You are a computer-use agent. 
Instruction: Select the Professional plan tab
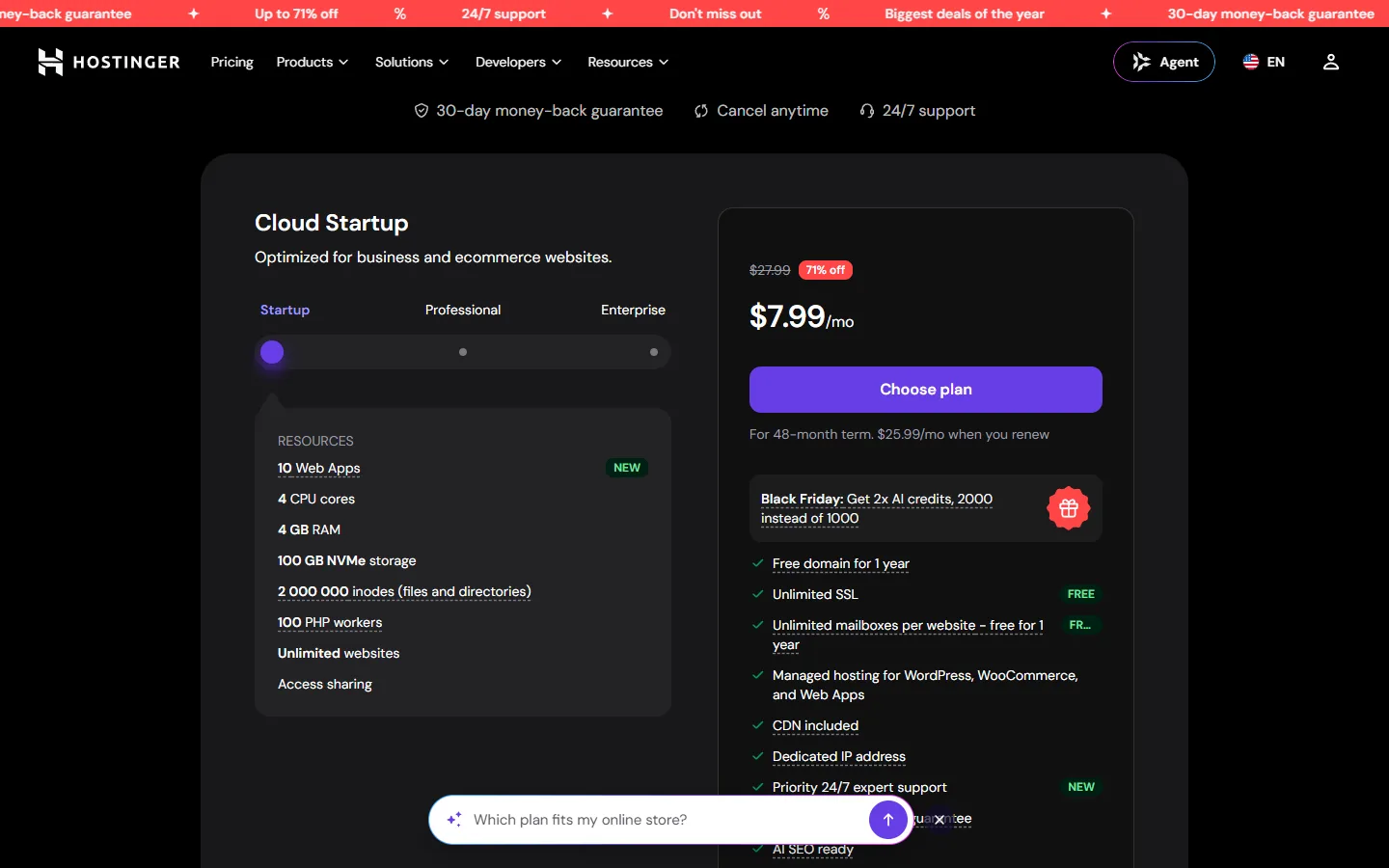click(463, 310)
